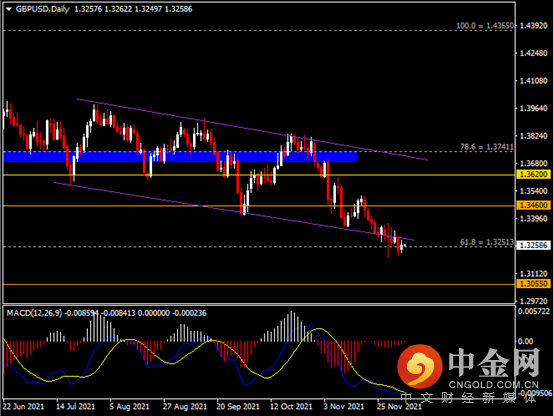The width and height of the screenshot is (554, 416).
Task: Click the 1.39640 price axis label
Action: tap(534, 108)
